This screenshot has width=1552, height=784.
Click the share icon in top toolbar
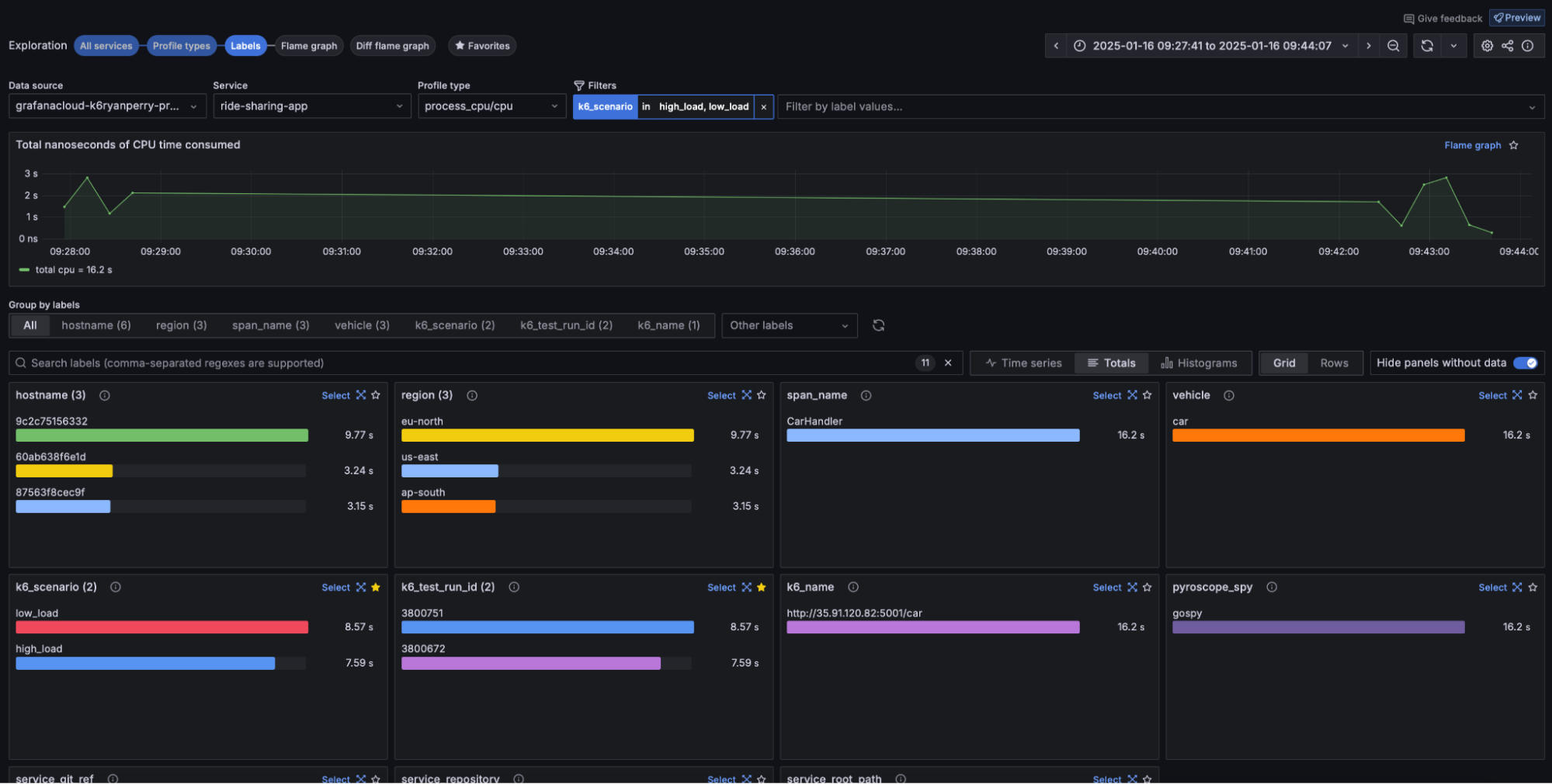point(1507,46)
